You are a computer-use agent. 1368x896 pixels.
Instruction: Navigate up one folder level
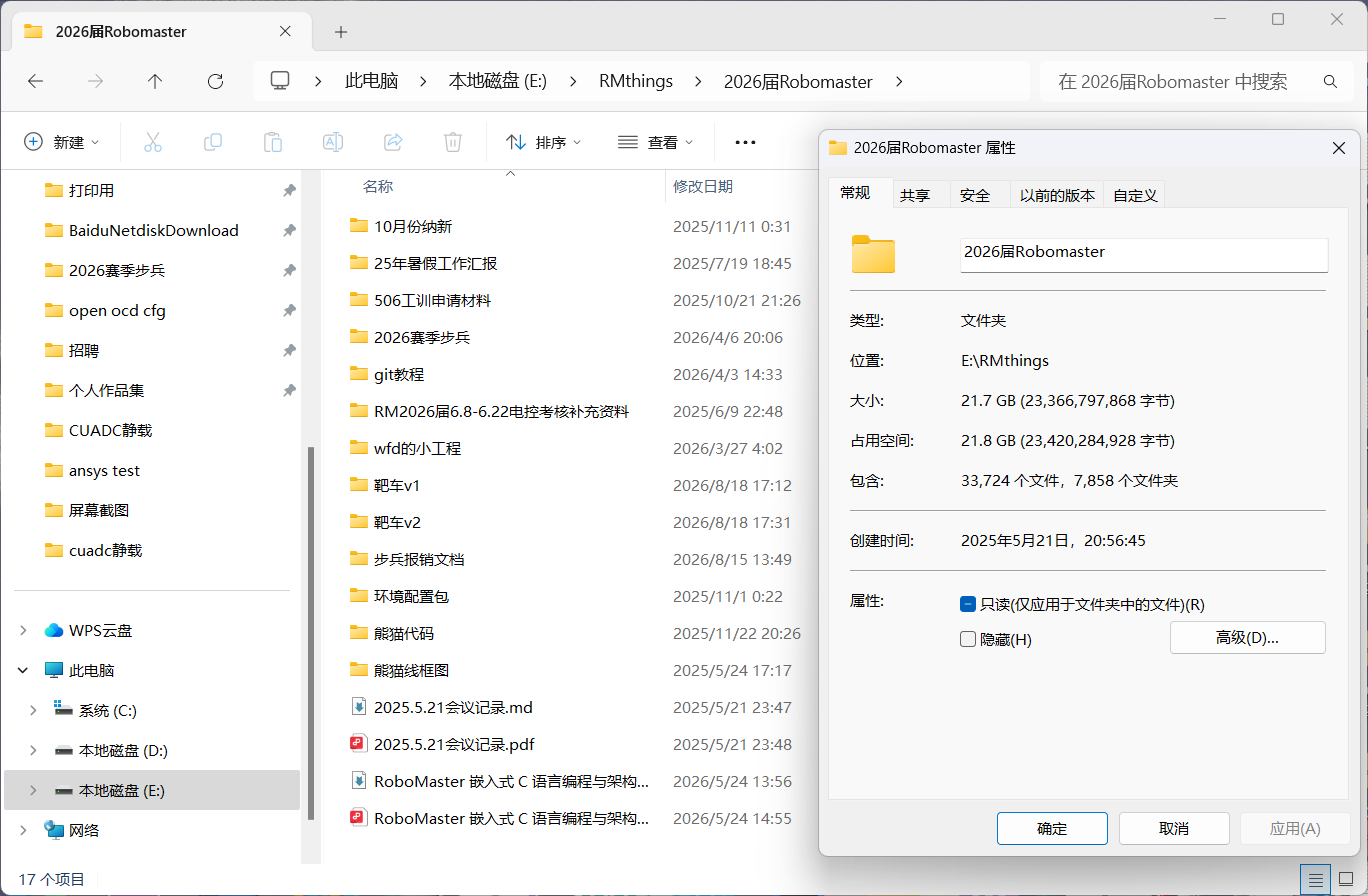point(155,82)
